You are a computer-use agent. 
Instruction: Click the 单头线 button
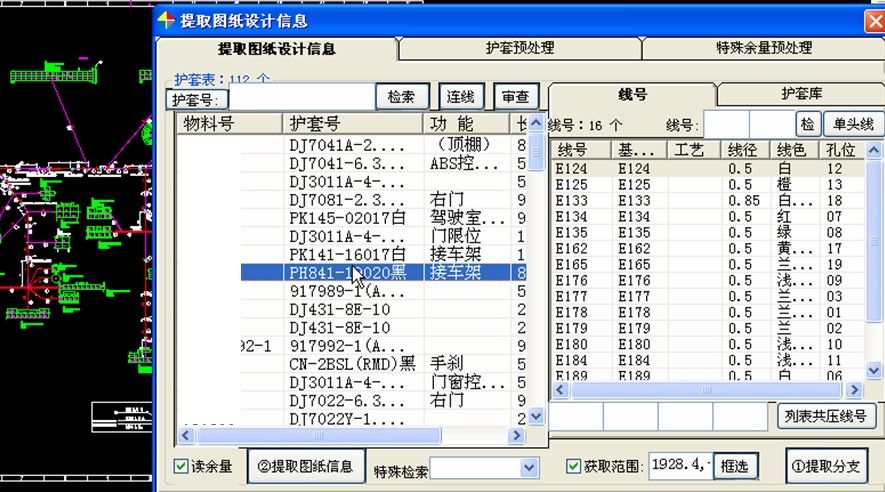pyautogui.click(x=853, y=124)
